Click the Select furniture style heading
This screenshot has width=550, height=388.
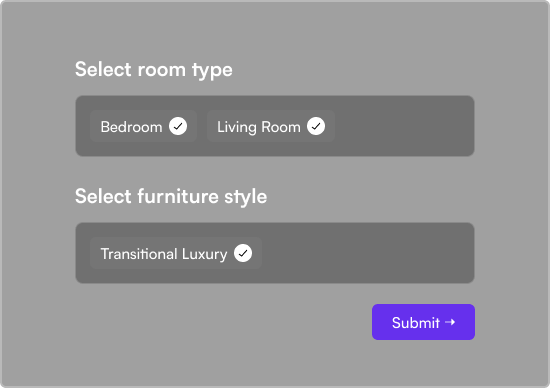tap(171, 196)
